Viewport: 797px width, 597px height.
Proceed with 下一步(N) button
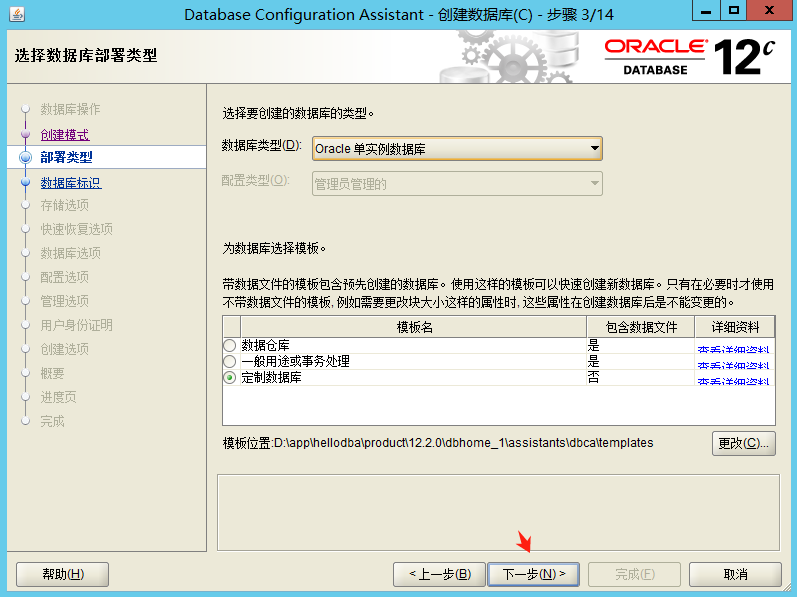point(533,574)
